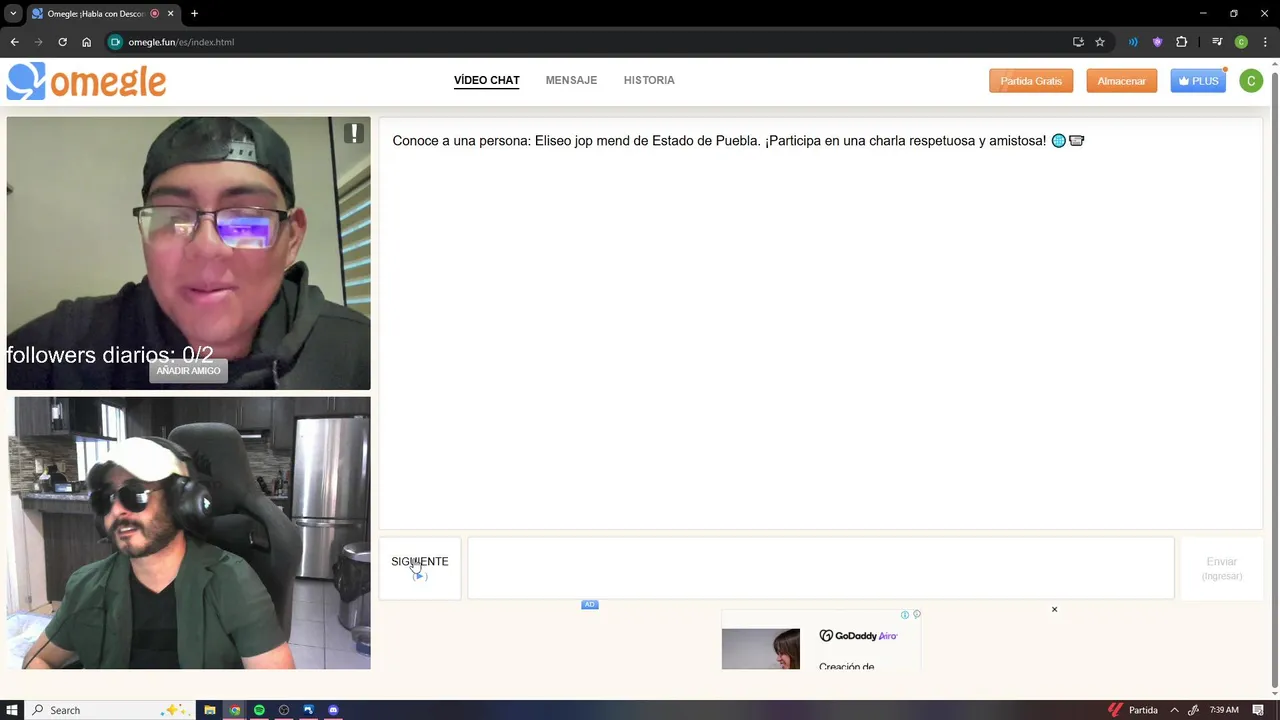
Task: Open the tab search dropdown
Action: (x=13, y=14)
